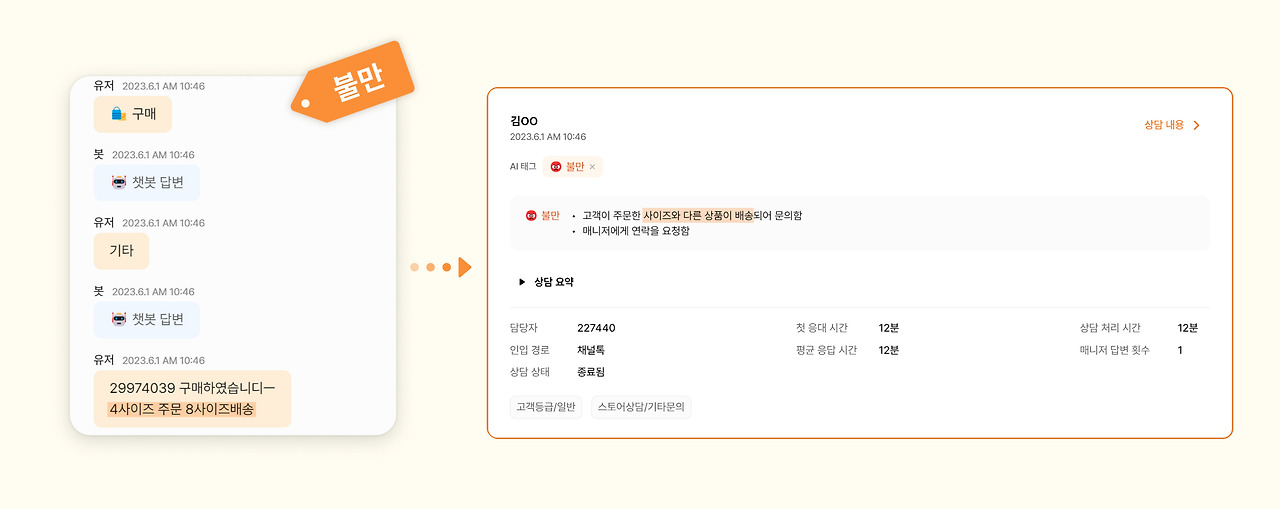Click the 상담 상태 value 종료됨
The height and width of the screenshot is (509, 1280).
point(591,372)
